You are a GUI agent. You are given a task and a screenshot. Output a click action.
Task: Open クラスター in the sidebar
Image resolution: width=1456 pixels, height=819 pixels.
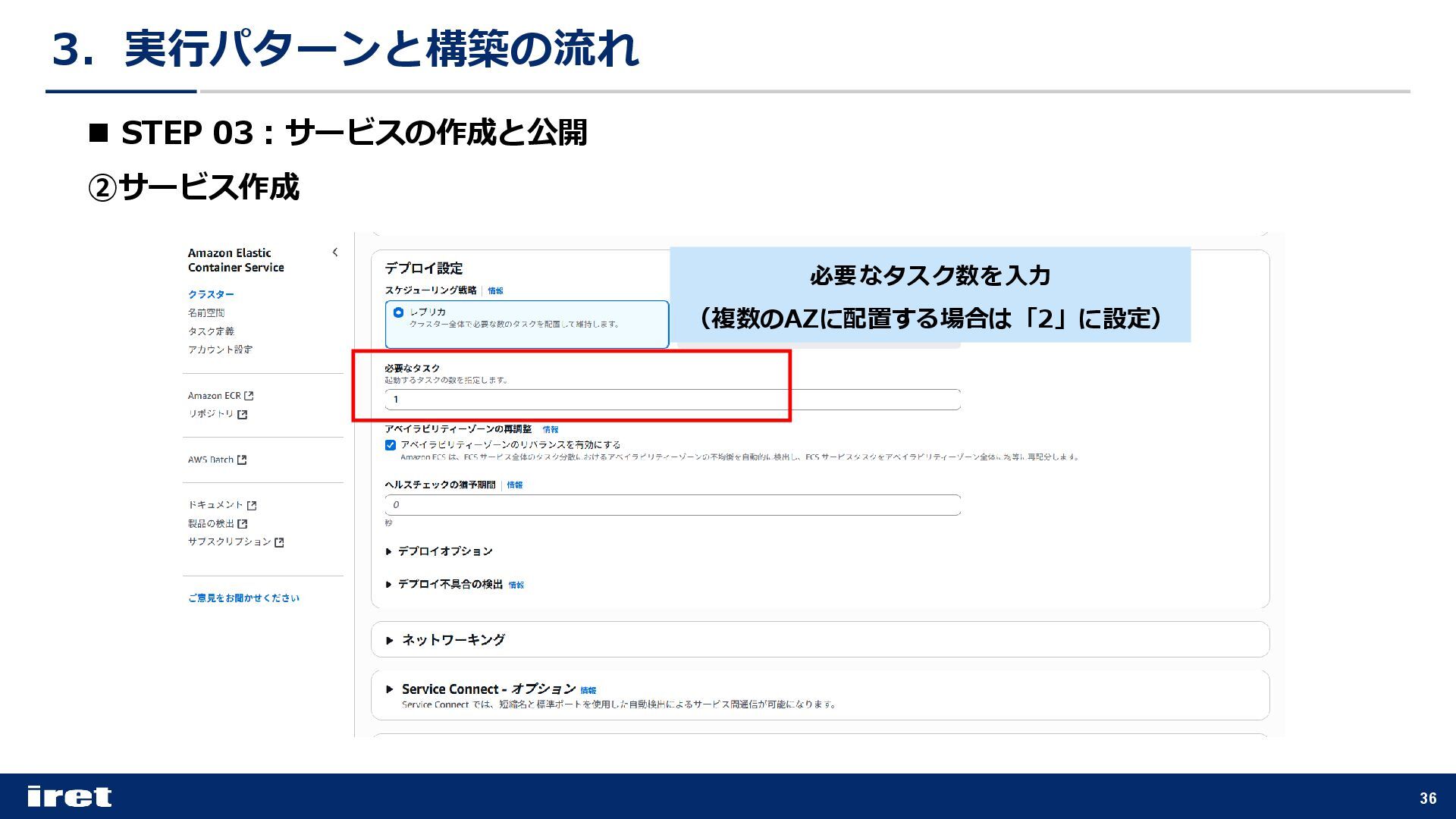coord(211,294)
